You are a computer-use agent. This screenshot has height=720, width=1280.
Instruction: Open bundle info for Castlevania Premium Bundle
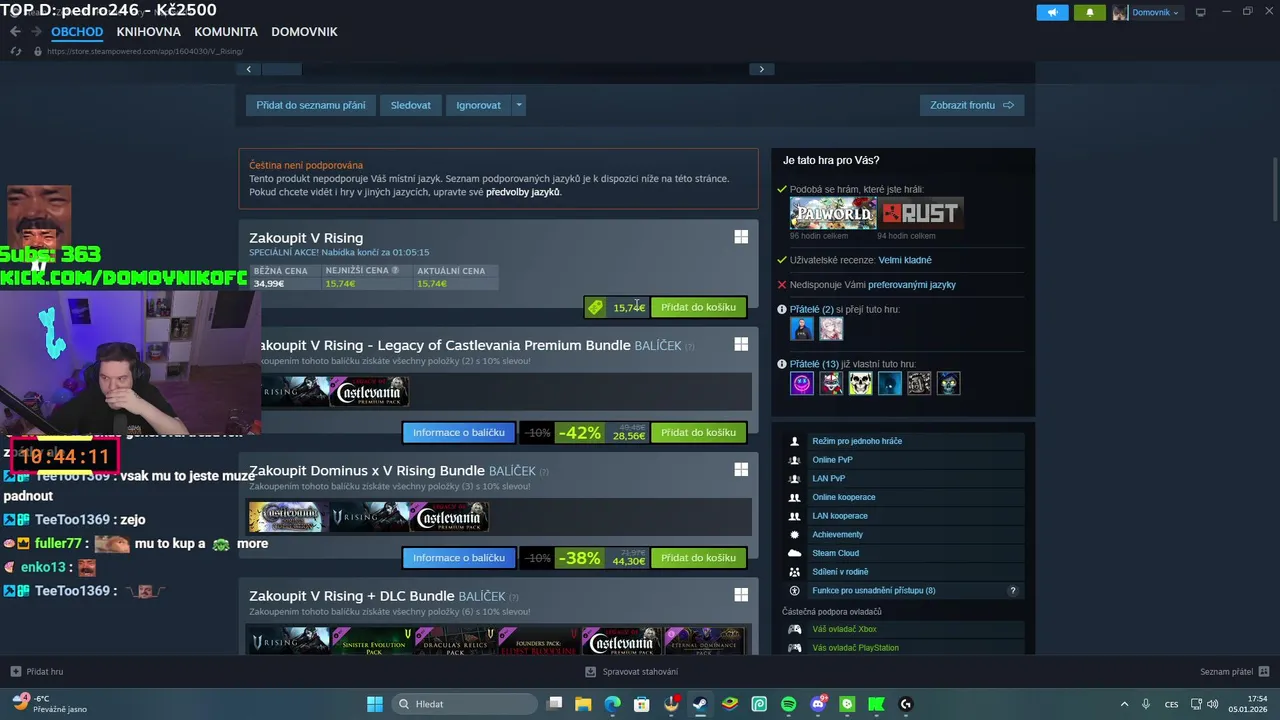(x=459, y=433)
